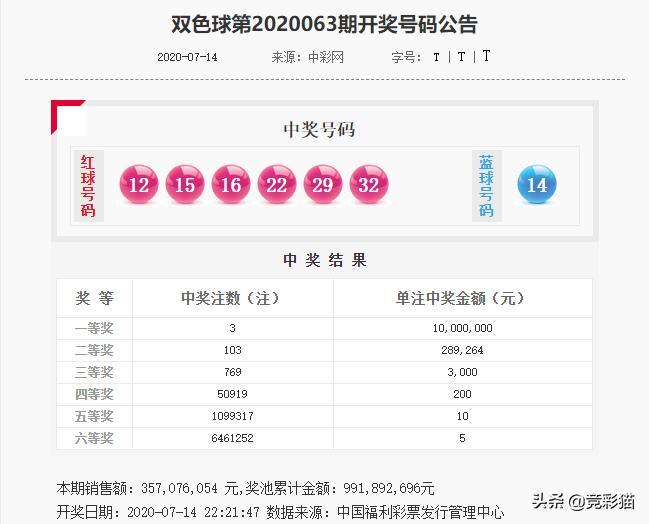Click draw time 2020-07-14 22:21:47
Viewport: 649px width, 524px height.
tap(194, 512)
